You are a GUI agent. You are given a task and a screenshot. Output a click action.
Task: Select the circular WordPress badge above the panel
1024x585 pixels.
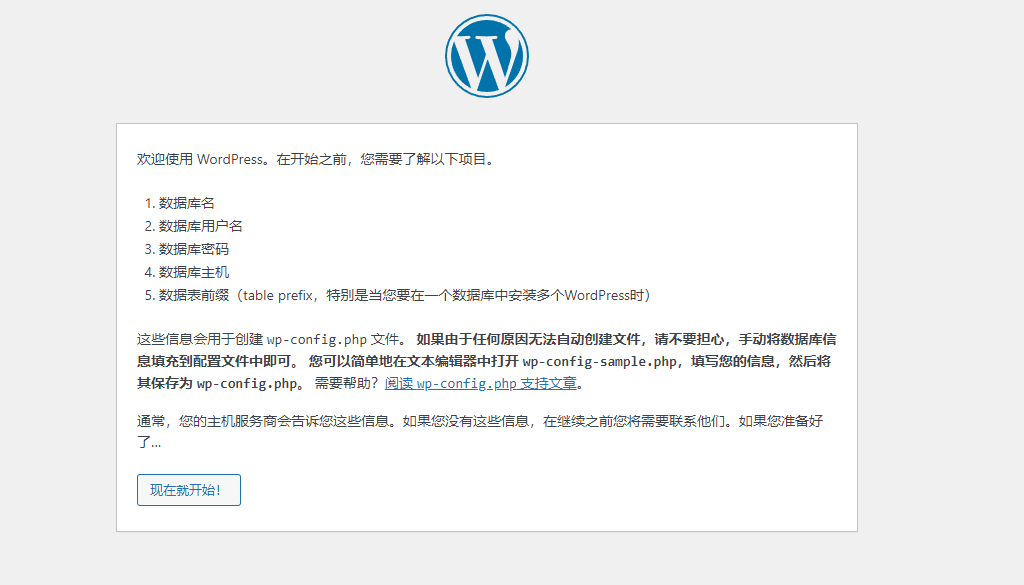[x=486, y=55]
